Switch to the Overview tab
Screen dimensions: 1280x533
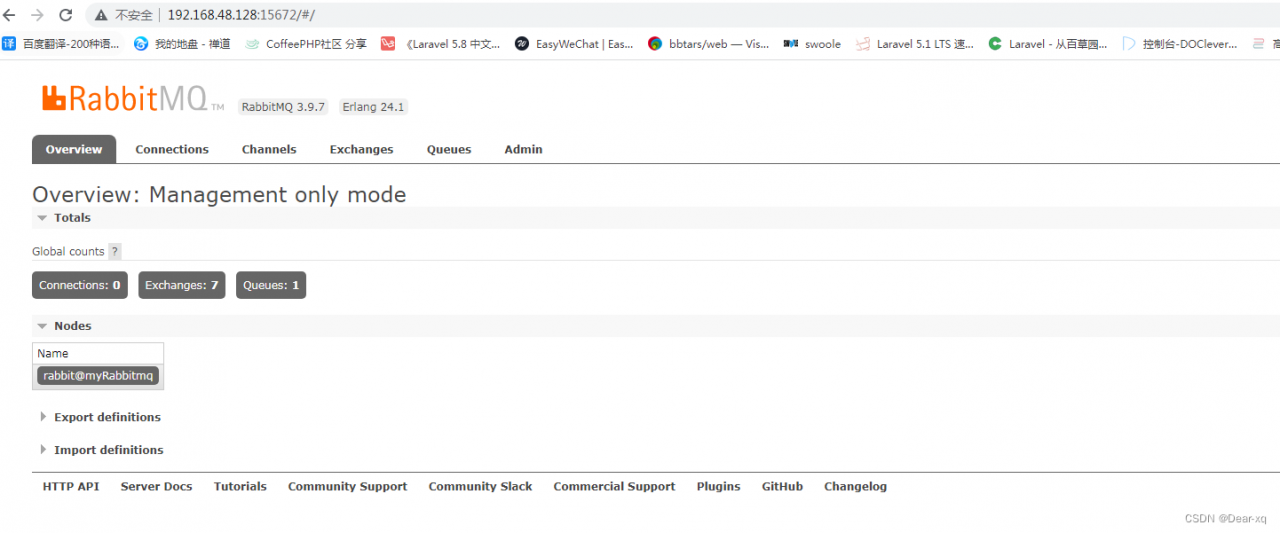pyautogui.click(x=74, y=149)
